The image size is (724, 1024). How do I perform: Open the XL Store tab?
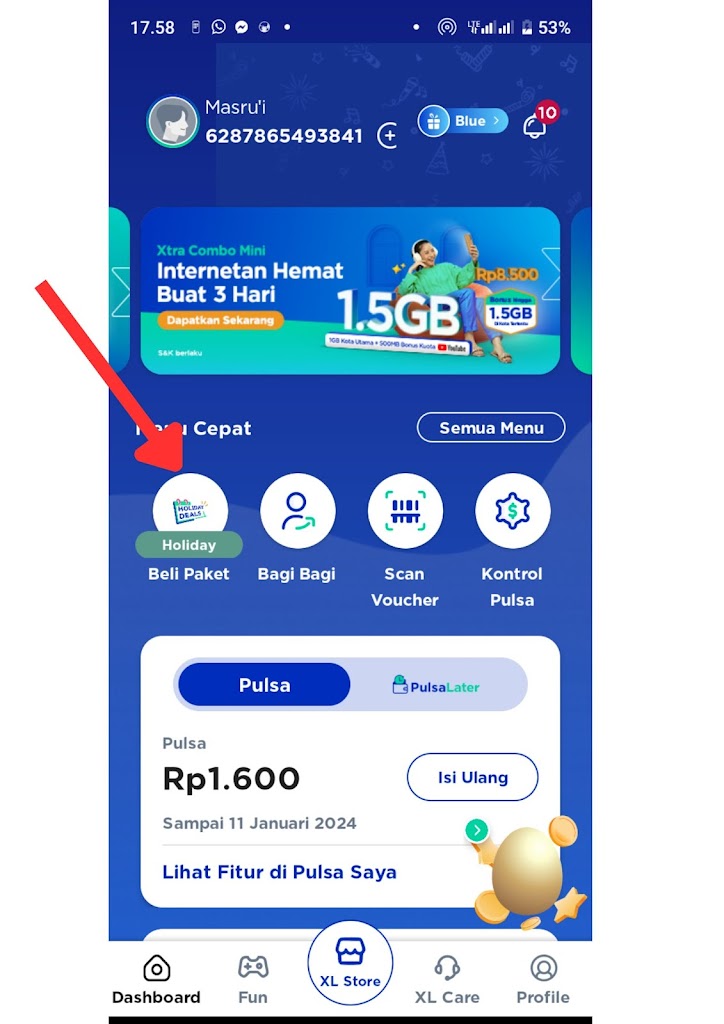pyautogui.click(x=351, y=963)
